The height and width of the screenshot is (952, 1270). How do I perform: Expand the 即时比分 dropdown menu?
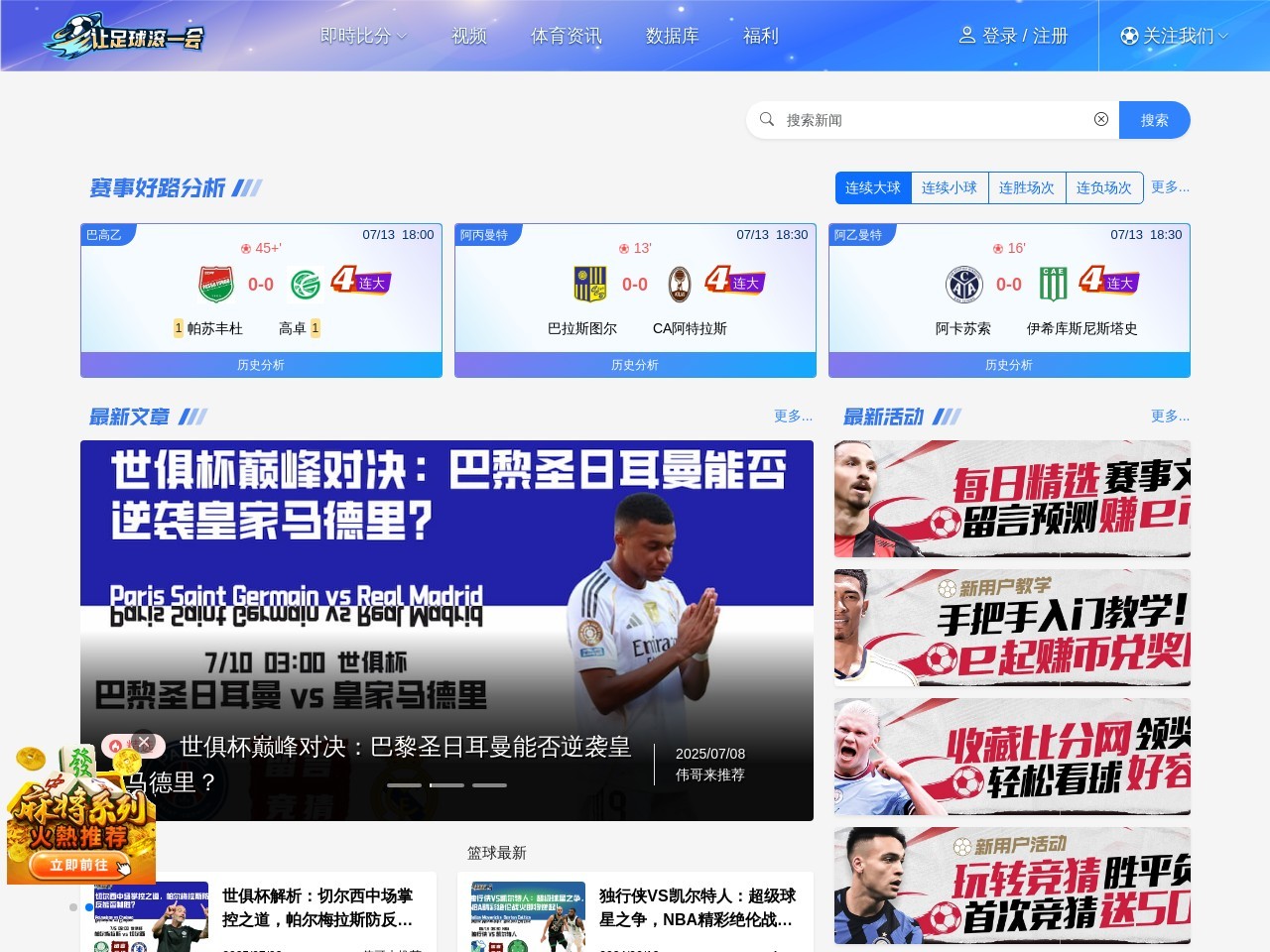point(363,36)
